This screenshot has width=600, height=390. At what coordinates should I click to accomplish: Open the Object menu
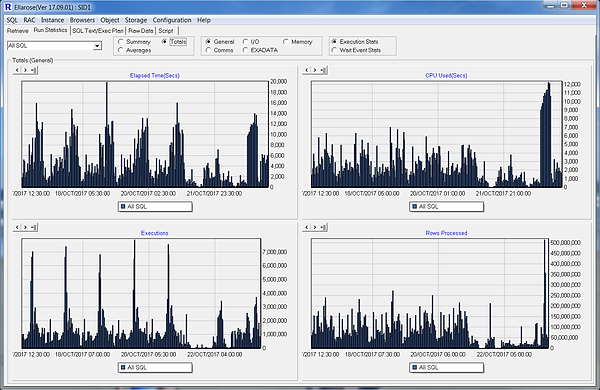point(110,20)
